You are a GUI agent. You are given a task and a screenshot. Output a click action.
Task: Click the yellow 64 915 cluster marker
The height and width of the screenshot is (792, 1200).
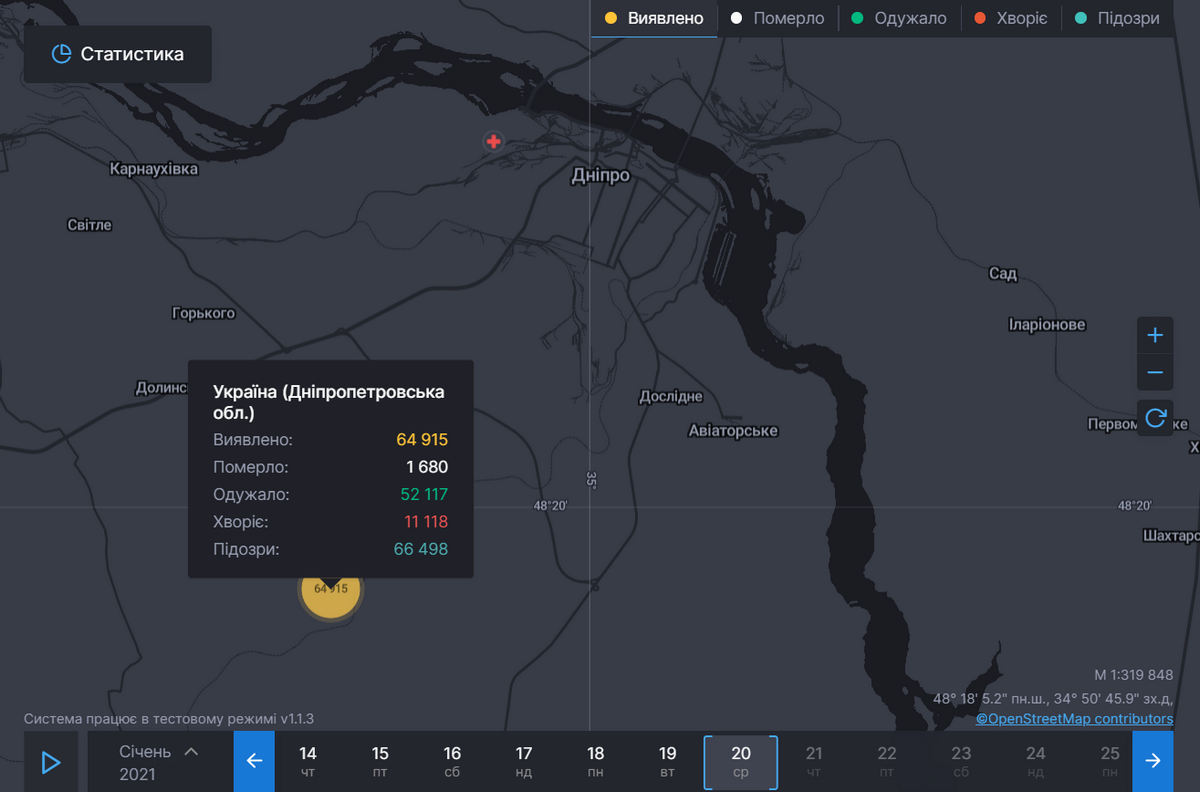pos(331,590)
